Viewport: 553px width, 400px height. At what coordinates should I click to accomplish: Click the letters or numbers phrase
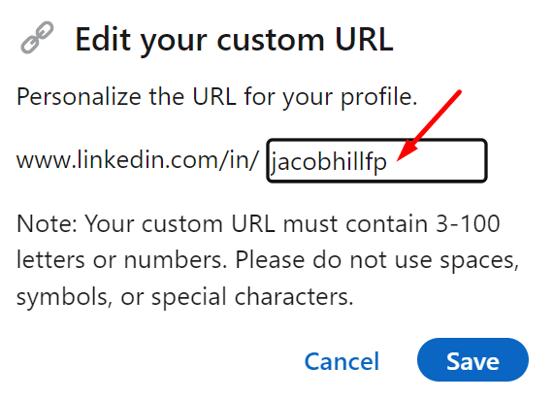click(121, 260)
